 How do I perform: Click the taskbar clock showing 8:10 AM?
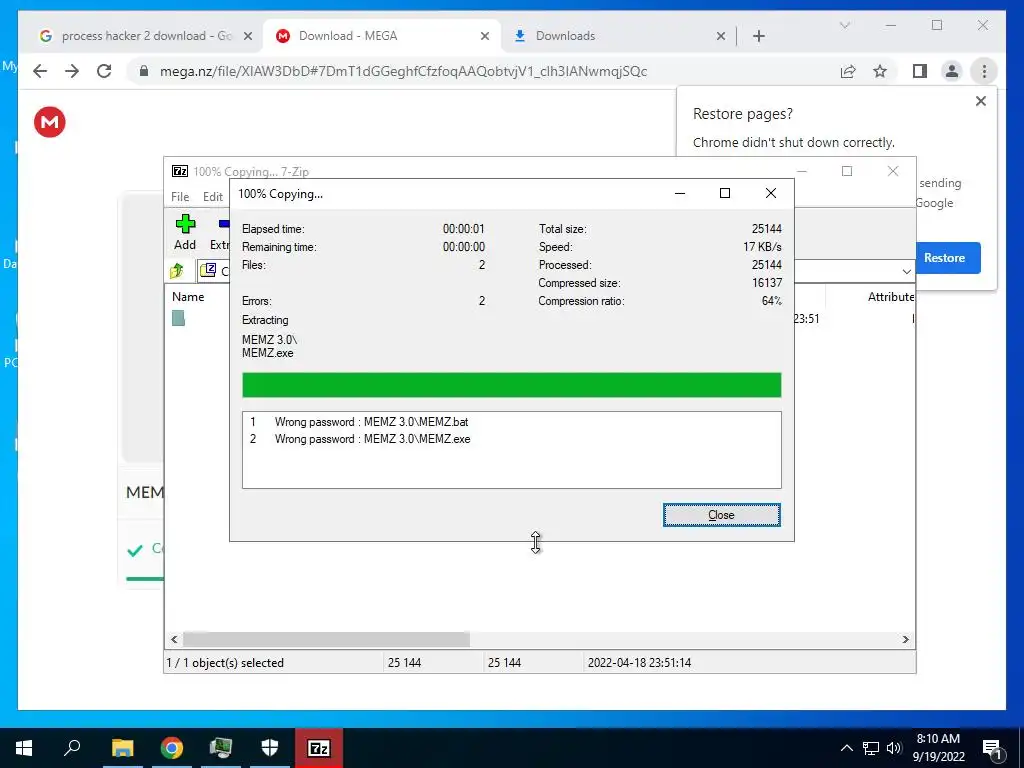tap(938, 748)
